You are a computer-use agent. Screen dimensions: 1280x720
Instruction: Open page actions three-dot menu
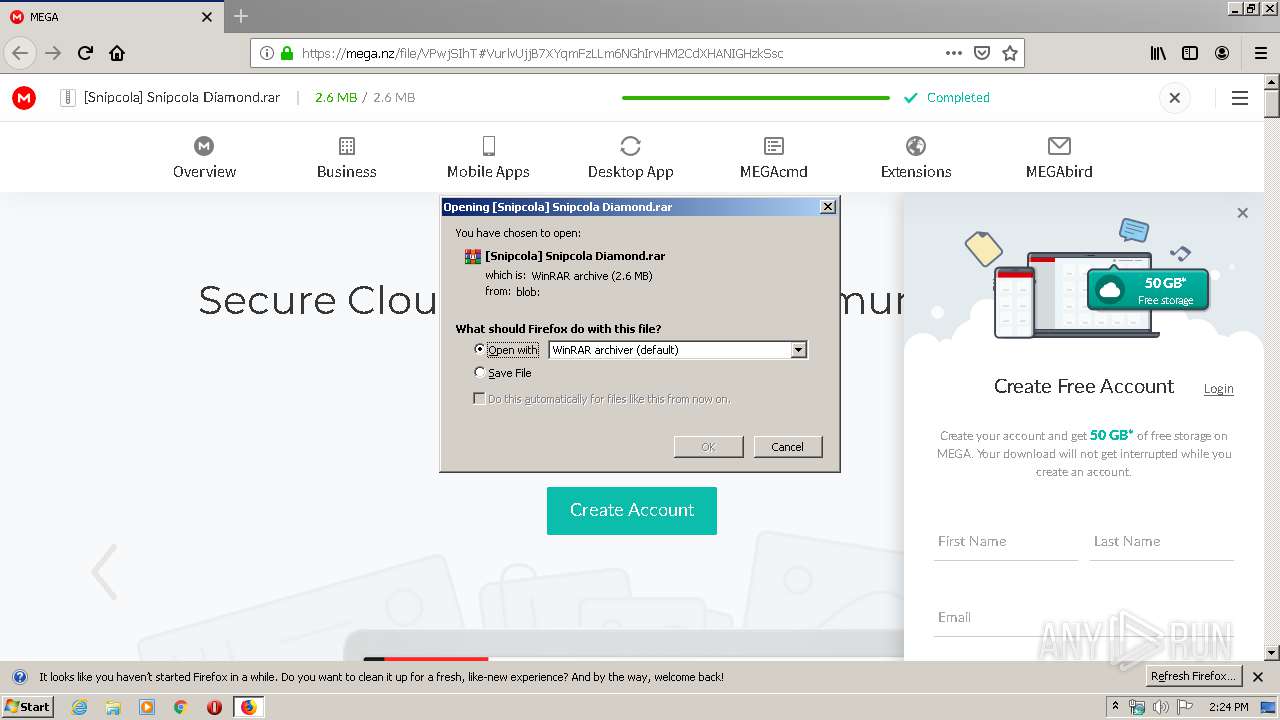tap(954, 53)
